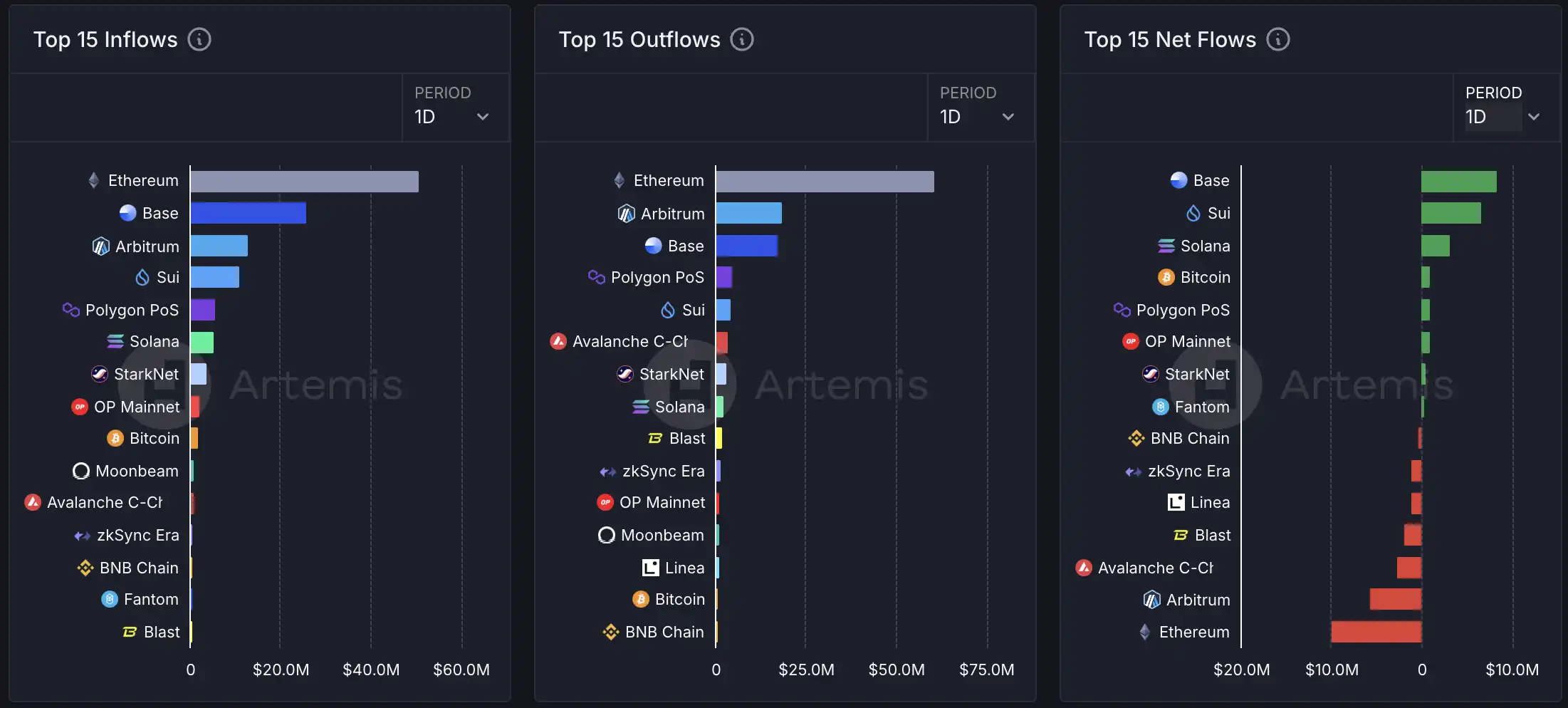Click the info icon beside Top 15 Inflows
Screen dimensions: 1568x708
(199, 39)
